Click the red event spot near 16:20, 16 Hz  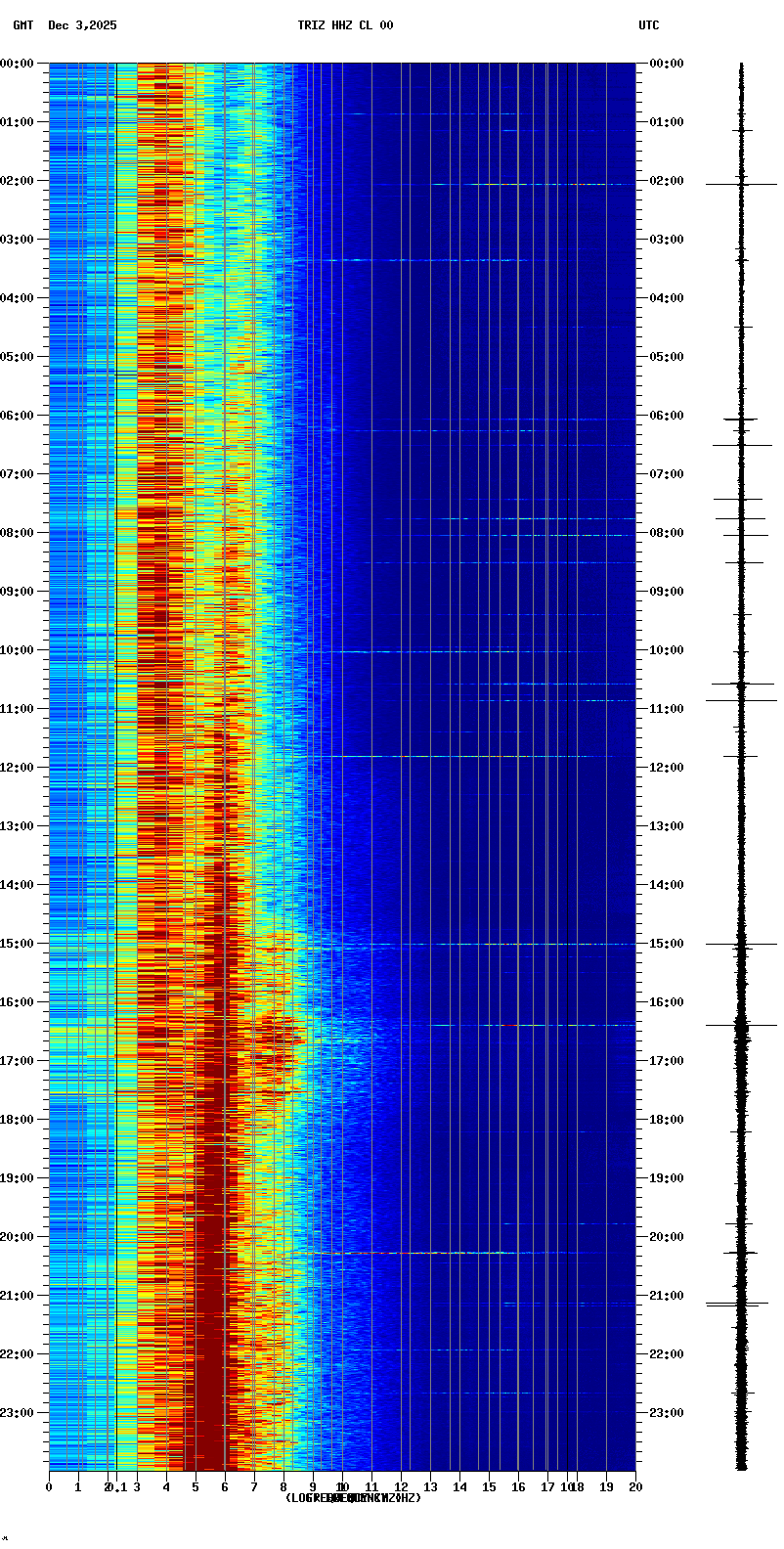pyautogui.click(x=509, y=1025)
